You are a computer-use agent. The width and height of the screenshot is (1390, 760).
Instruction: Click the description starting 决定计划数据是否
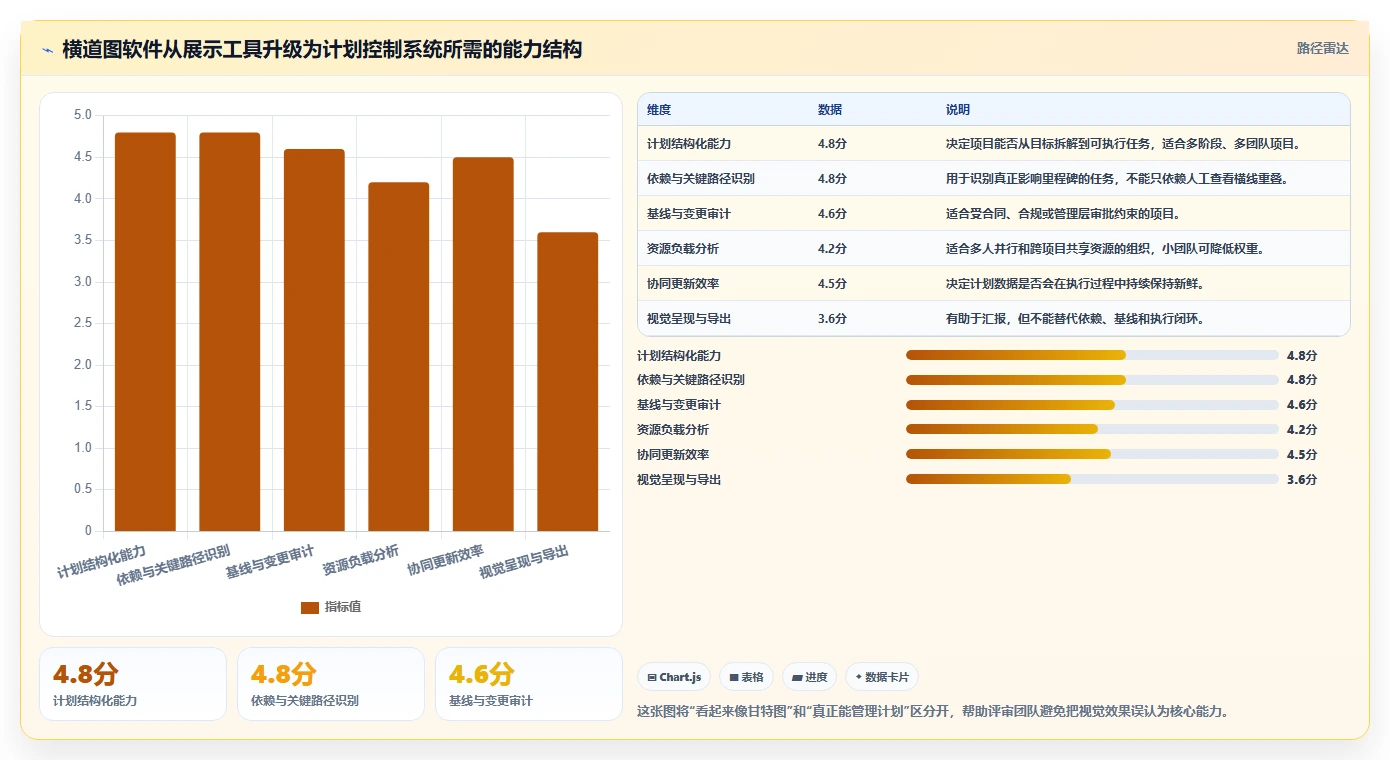coord(1075,284)
